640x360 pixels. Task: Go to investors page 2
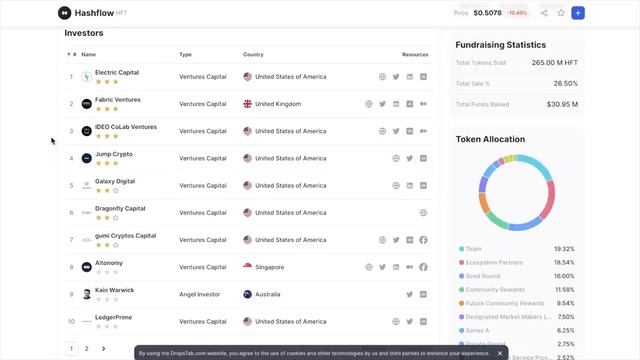pos(87,349)
